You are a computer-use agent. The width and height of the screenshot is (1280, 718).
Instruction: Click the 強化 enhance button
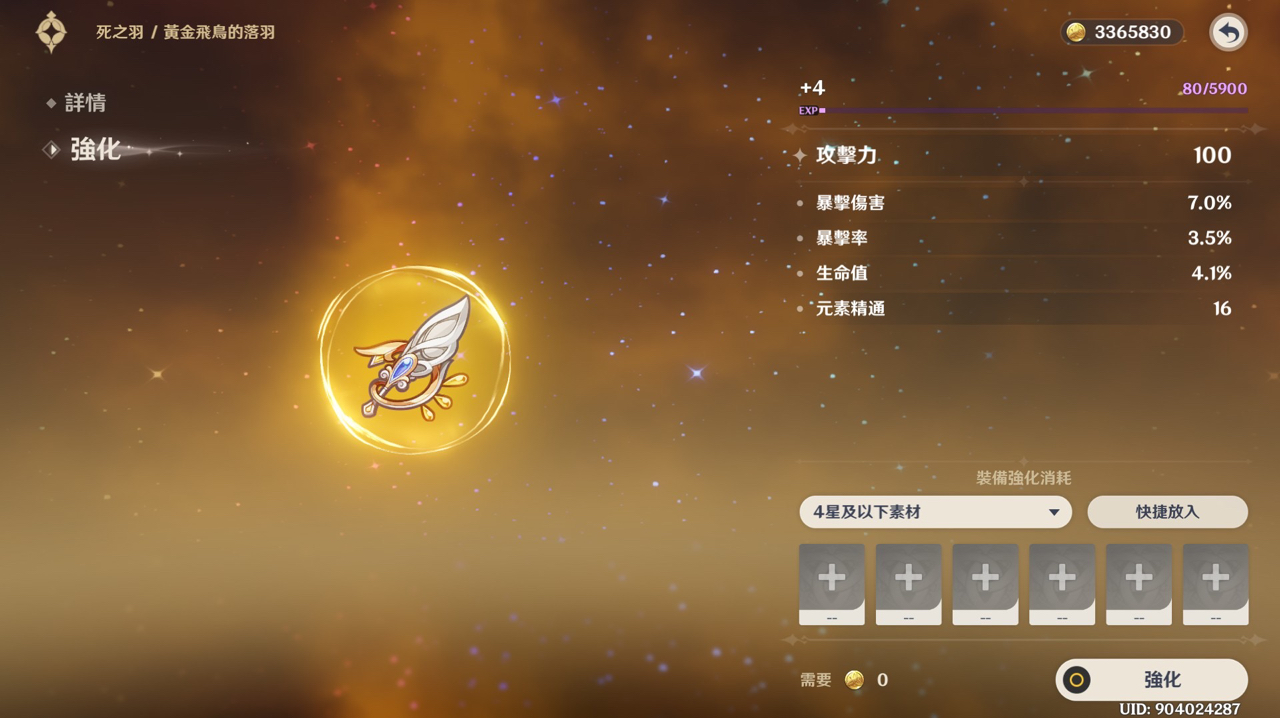(1152, 680)
